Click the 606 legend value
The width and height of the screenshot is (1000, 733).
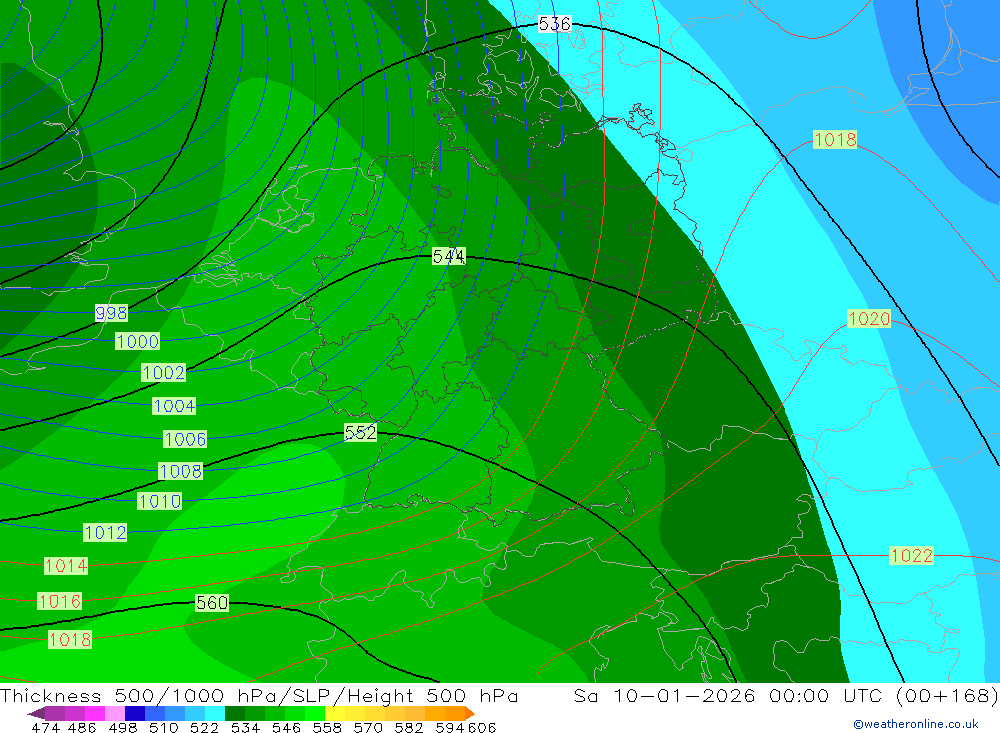click(481, 728)
